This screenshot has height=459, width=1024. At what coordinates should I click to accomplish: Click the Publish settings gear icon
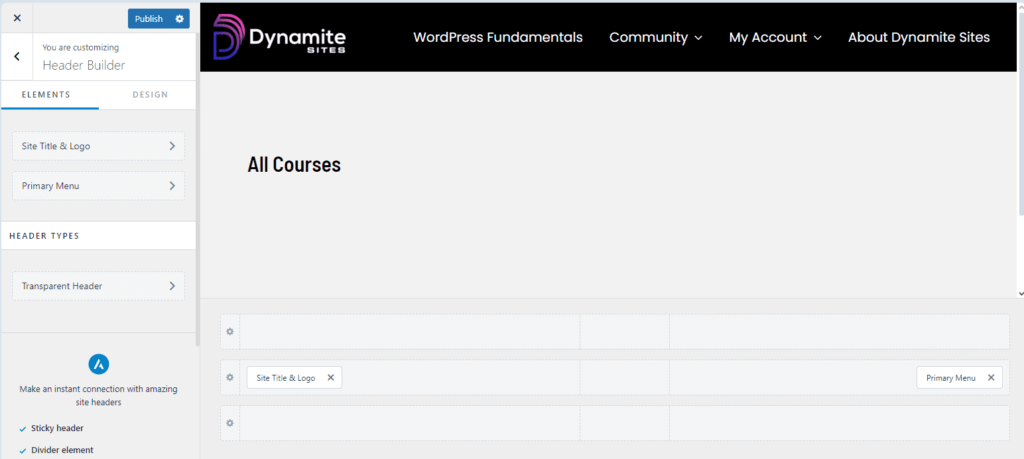coord(180,18)
